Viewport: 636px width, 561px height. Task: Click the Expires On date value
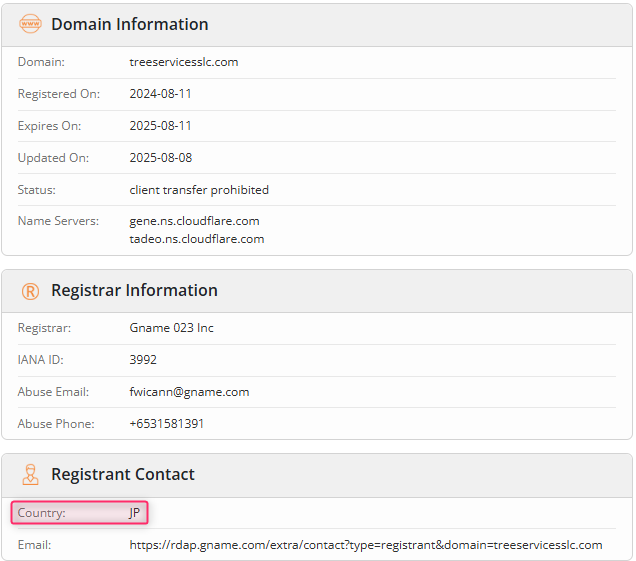click(x=161, y=126)
